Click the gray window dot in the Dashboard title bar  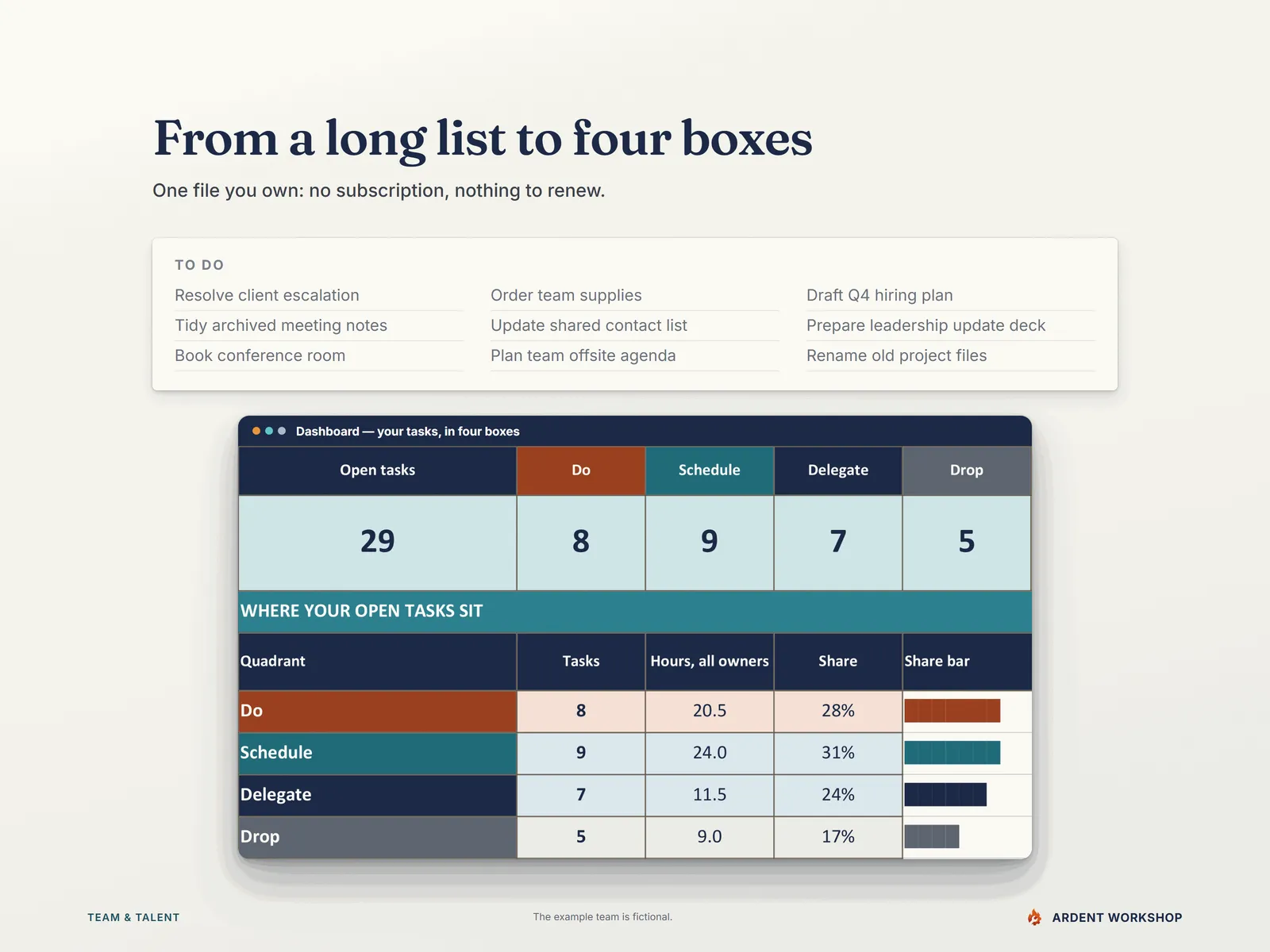pyautogui.click(x=282, y=431)
